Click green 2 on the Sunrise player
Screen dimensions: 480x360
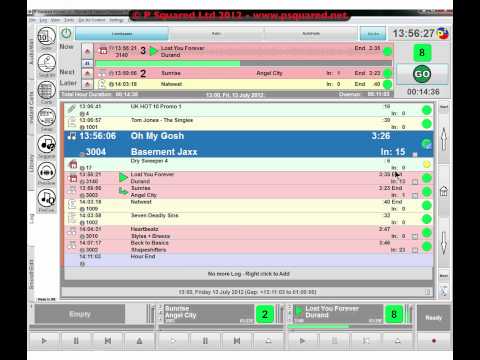tap(265, 314)
